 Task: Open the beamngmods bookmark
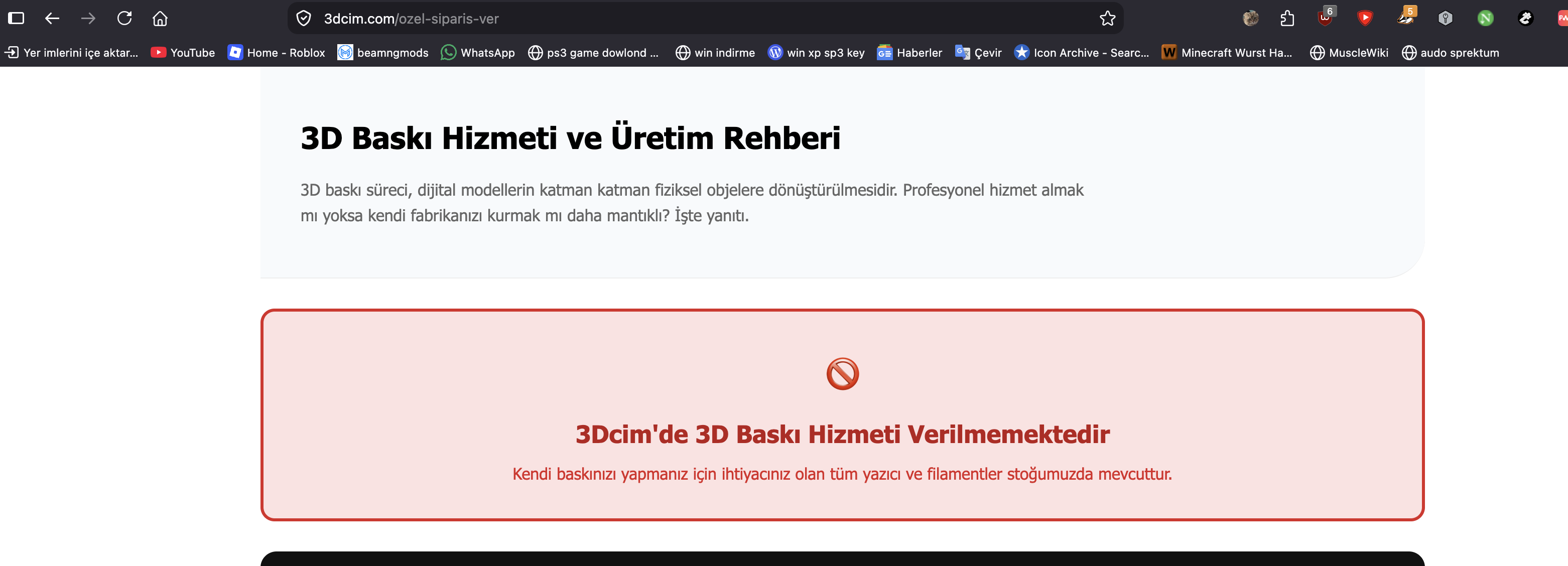pos(383,53)
